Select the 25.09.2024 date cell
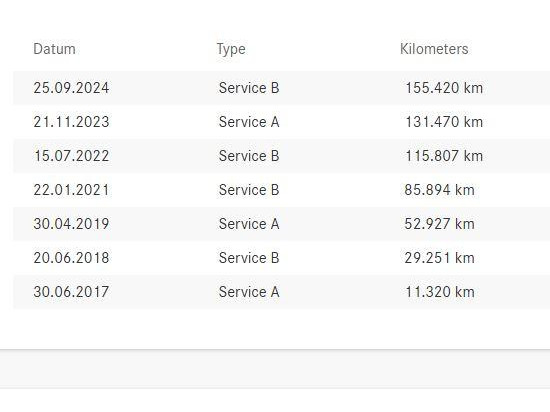Viewport: 550px width, 412px height. pyautogui.click(x=71, y=88)
